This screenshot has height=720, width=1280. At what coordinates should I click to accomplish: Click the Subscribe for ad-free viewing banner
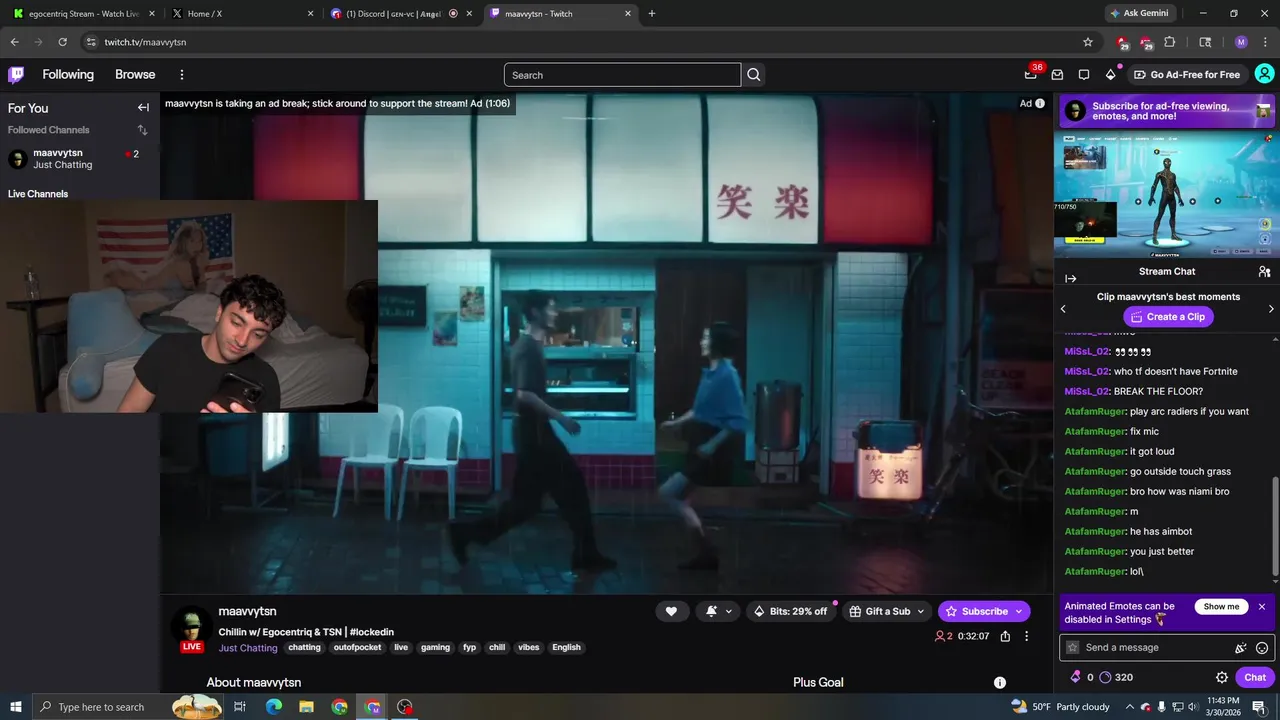[1166, 111]
